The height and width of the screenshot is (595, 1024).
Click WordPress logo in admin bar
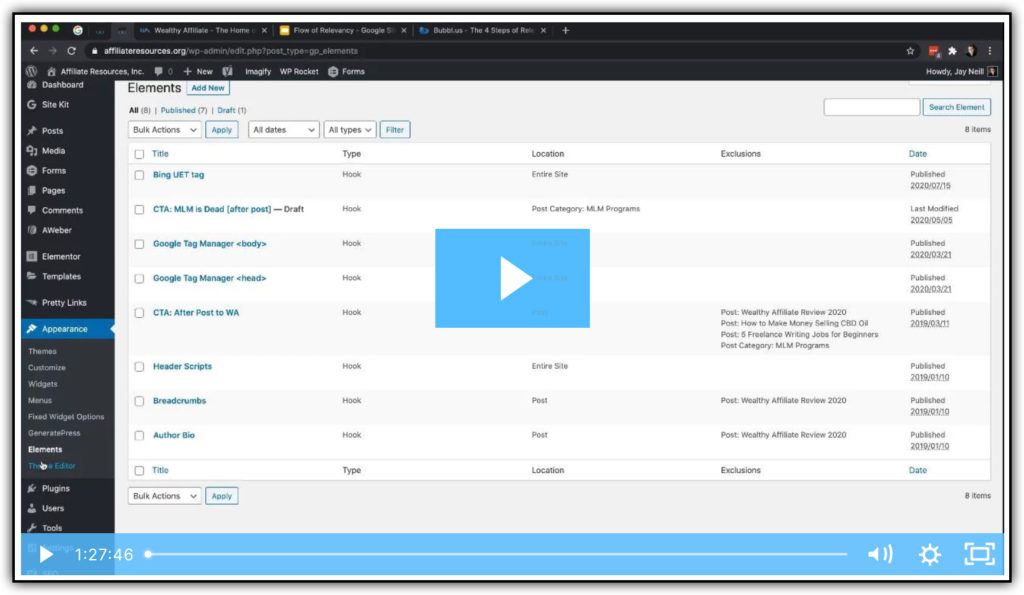point(31,71)
